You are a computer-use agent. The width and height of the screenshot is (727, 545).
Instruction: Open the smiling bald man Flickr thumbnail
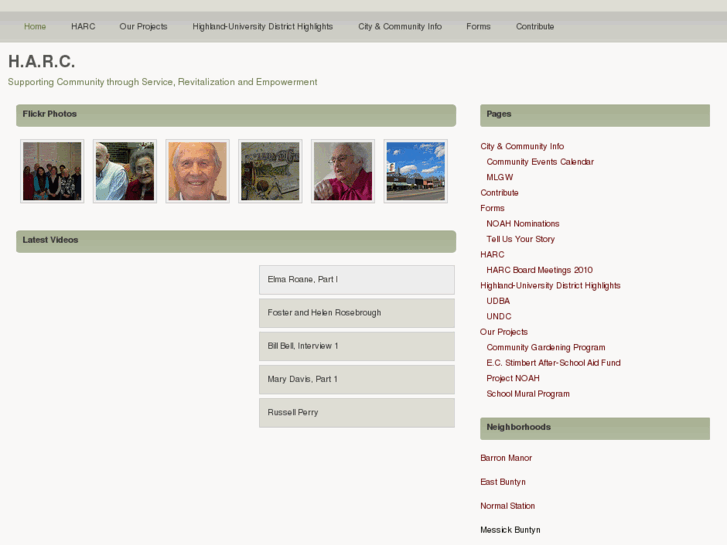tap(198, 171)
